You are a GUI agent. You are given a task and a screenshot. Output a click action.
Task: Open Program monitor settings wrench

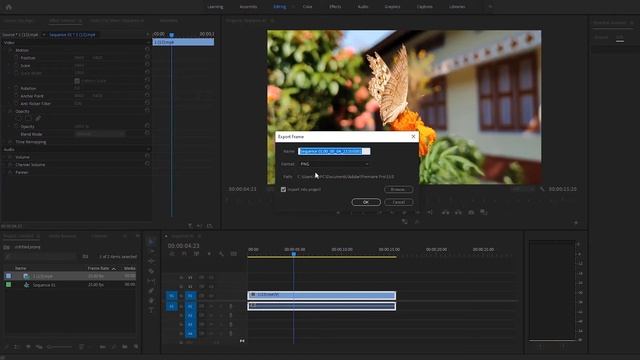point(542,189)
